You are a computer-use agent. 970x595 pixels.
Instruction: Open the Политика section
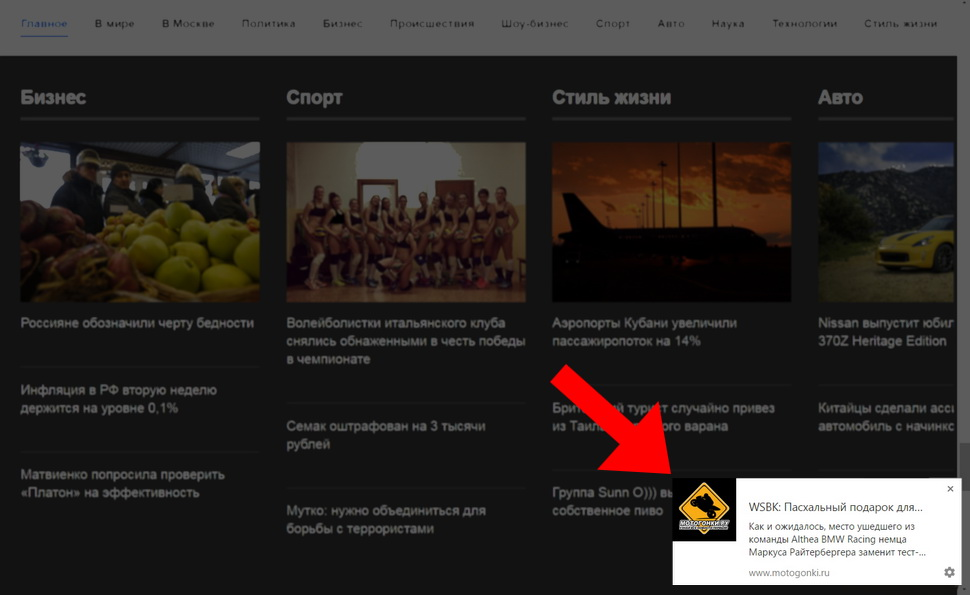[268, 24]
